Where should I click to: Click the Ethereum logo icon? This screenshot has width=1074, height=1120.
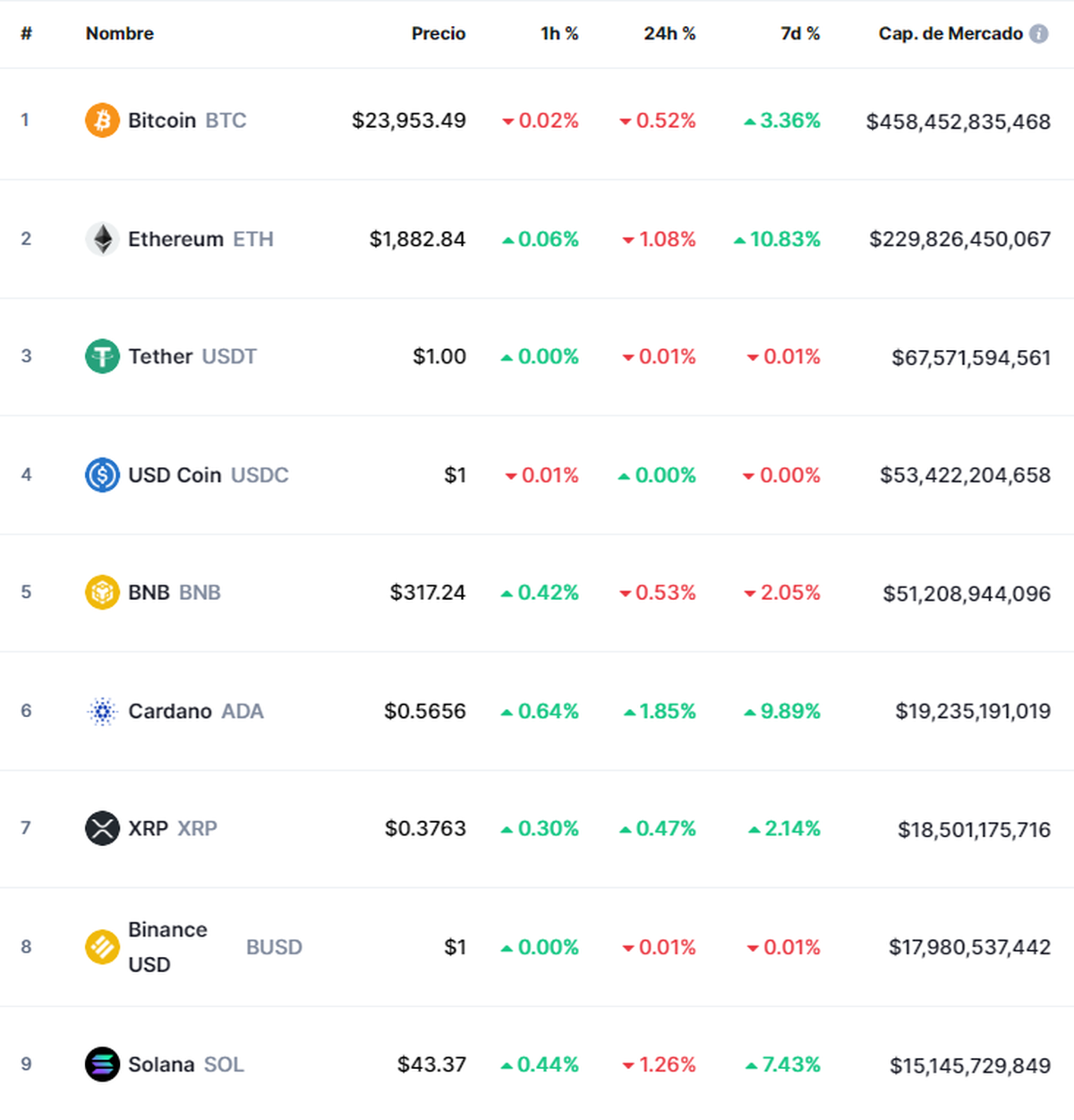point(102,238)
